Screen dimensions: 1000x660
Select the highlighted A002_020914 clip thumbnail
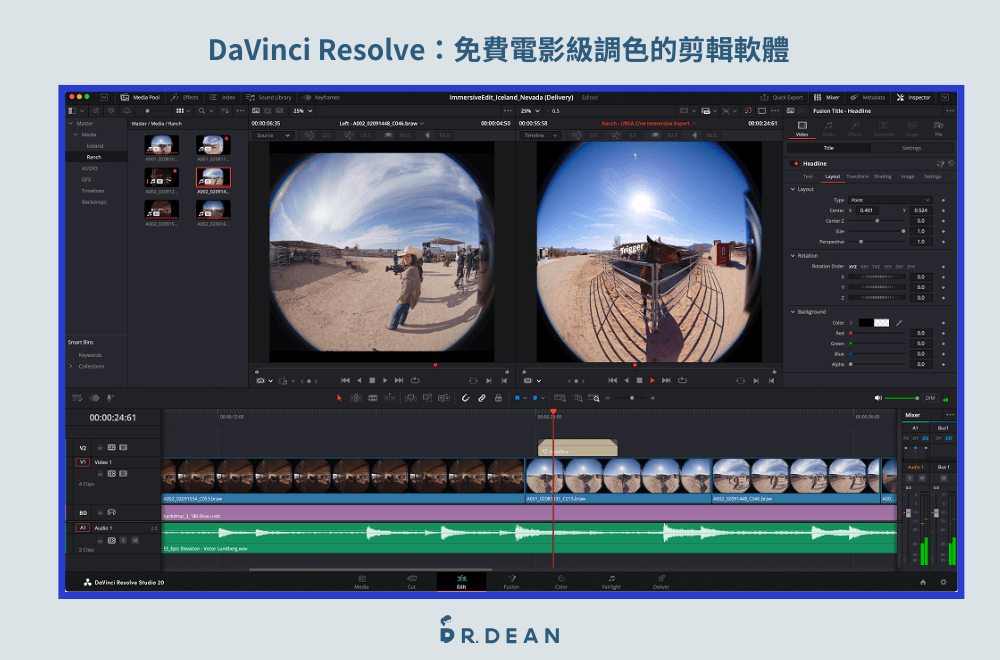[x=213, y=177]
